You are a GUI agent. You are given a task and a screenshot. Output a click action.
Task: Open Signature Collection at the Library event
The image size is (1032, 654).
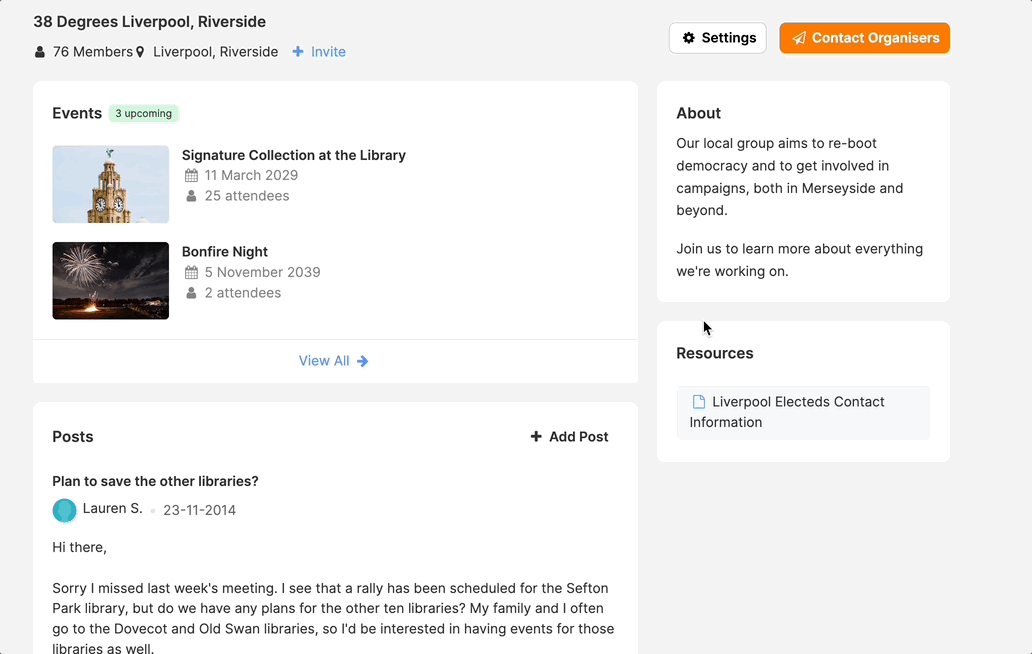pos(293,155)
